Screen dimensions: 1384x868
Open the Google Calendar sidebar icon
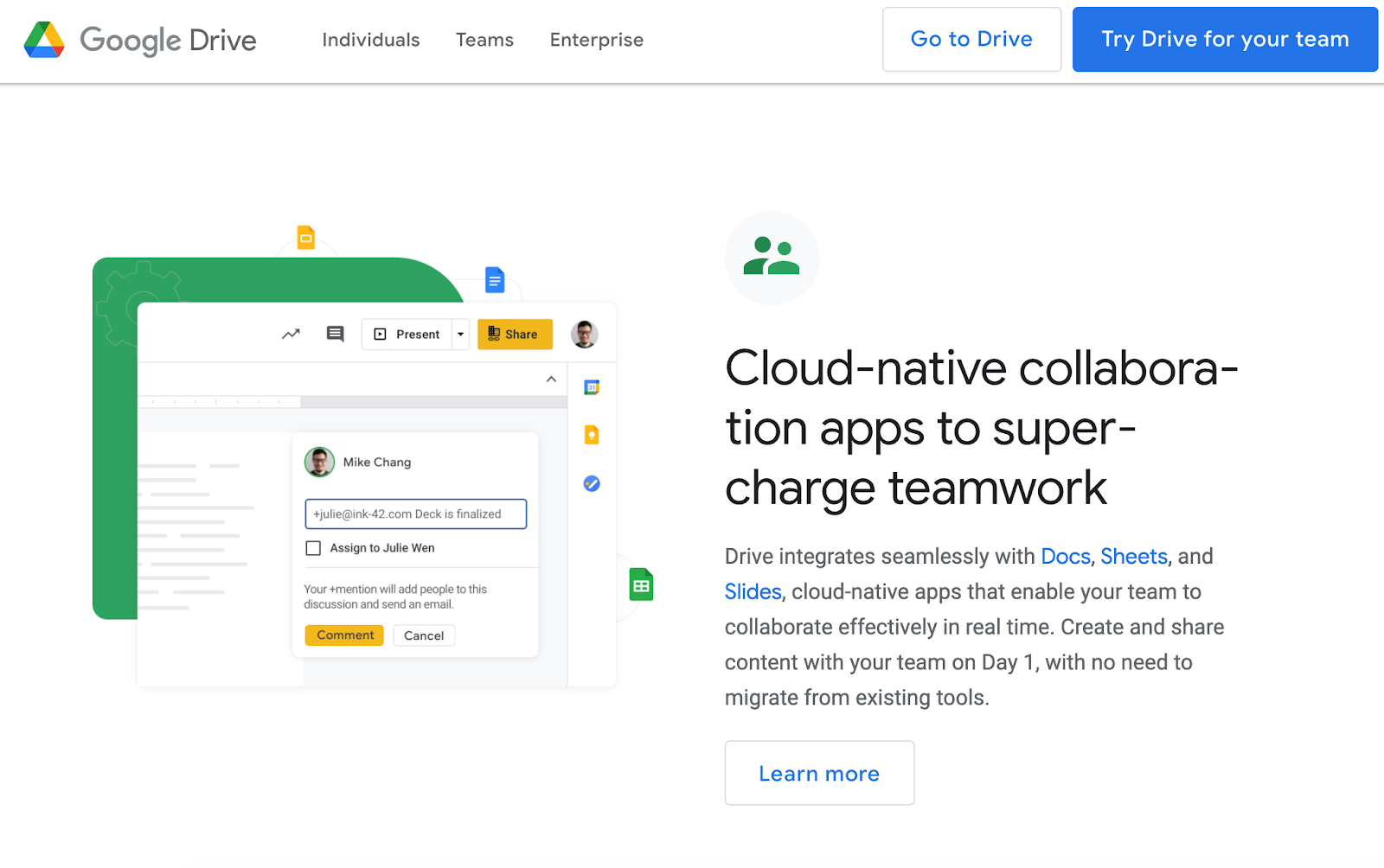point(592,387)
